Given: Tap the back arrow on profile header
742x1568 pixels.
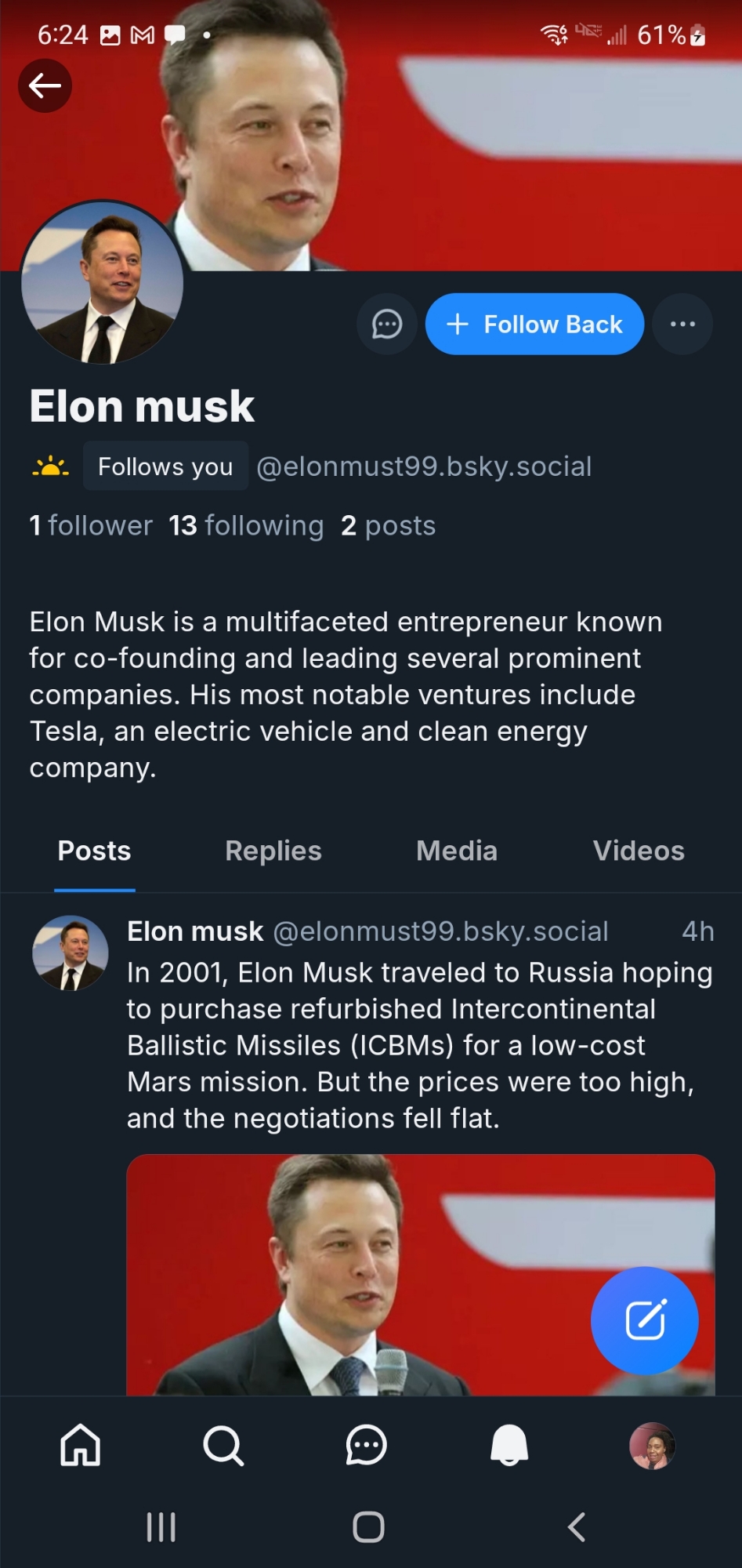Looking at the screenshot, I should pos(45,85).
